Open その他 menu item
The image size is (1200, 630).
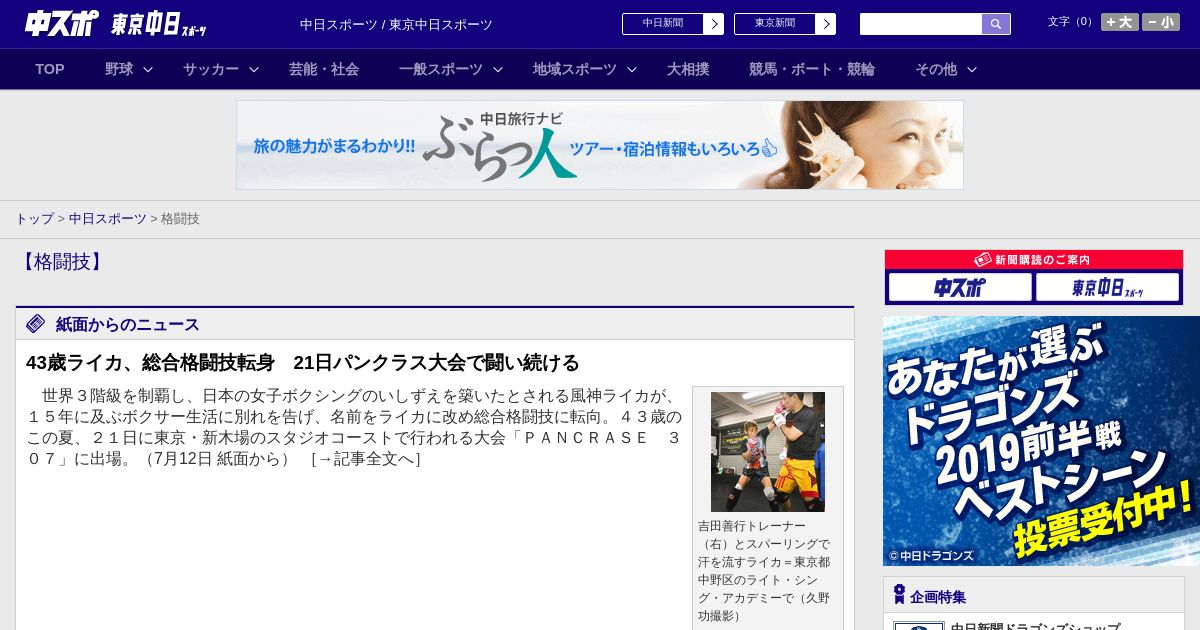click(936, 69)
